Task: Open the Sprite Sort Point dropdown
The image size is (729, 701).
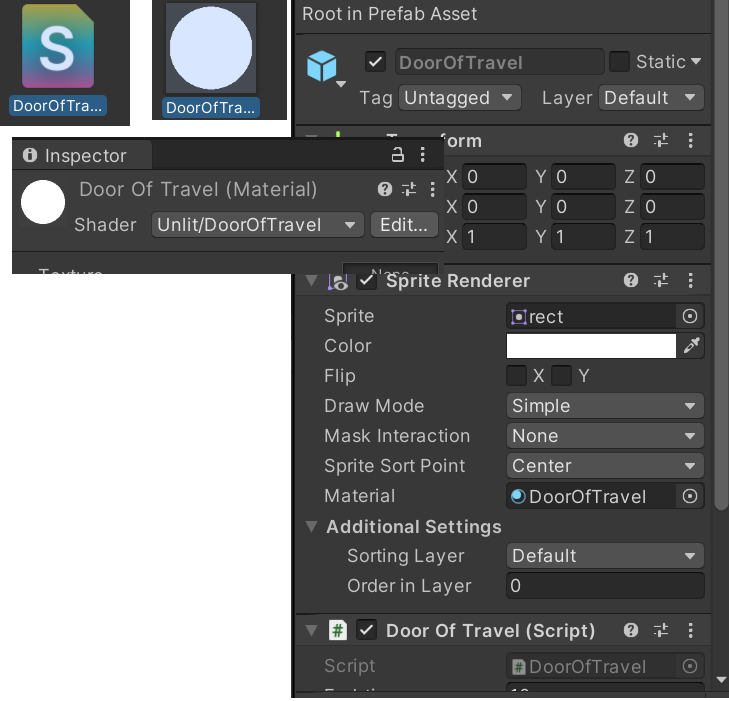Action: (x=605, y=466)
